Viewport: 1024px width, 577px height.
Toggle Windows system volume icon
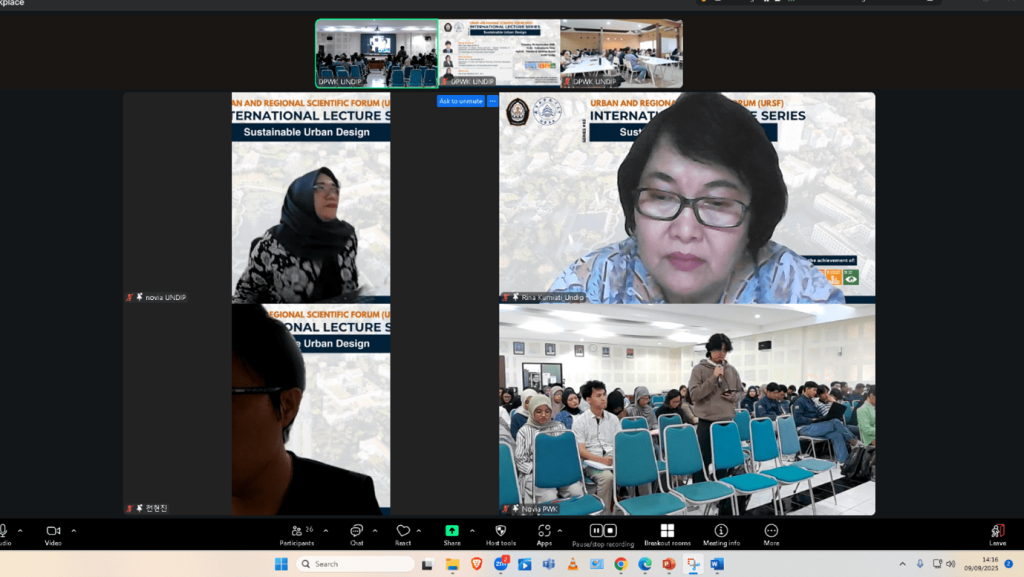(x=950, y=564)
